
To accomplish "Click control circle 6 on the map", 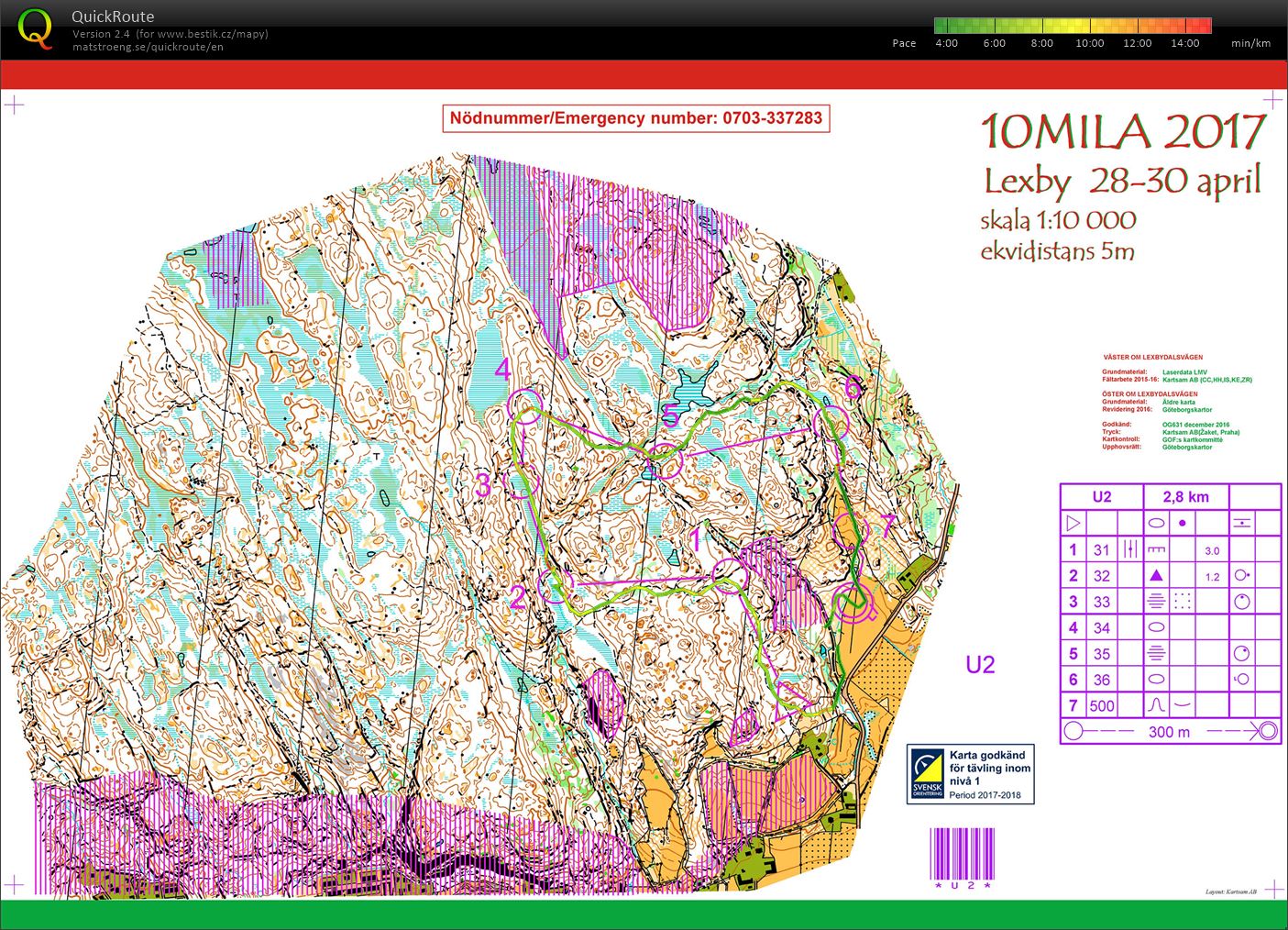I will (x=831, y=423).
